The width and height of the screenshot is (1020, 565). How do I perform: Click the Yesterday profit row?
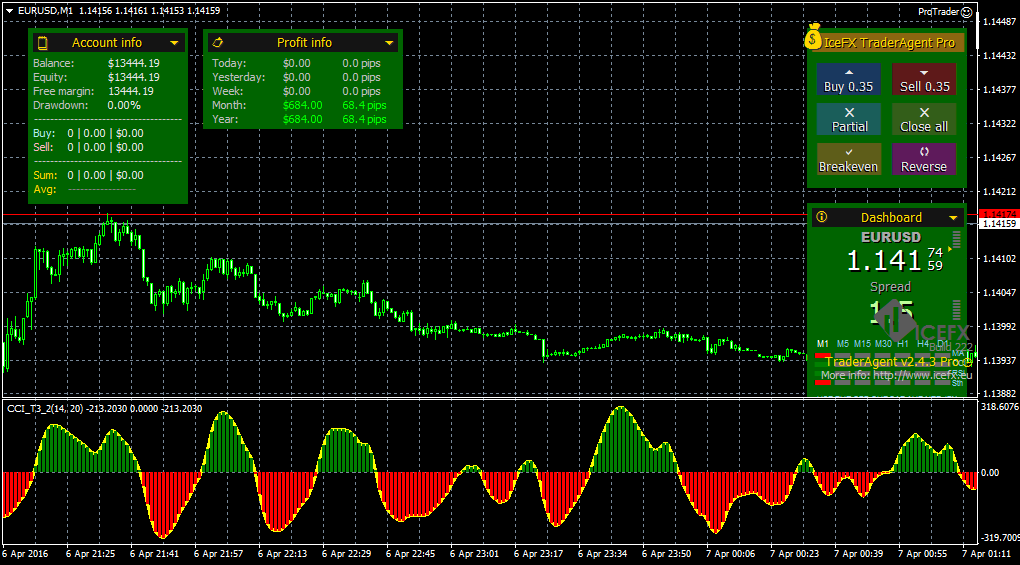point(296,77)
